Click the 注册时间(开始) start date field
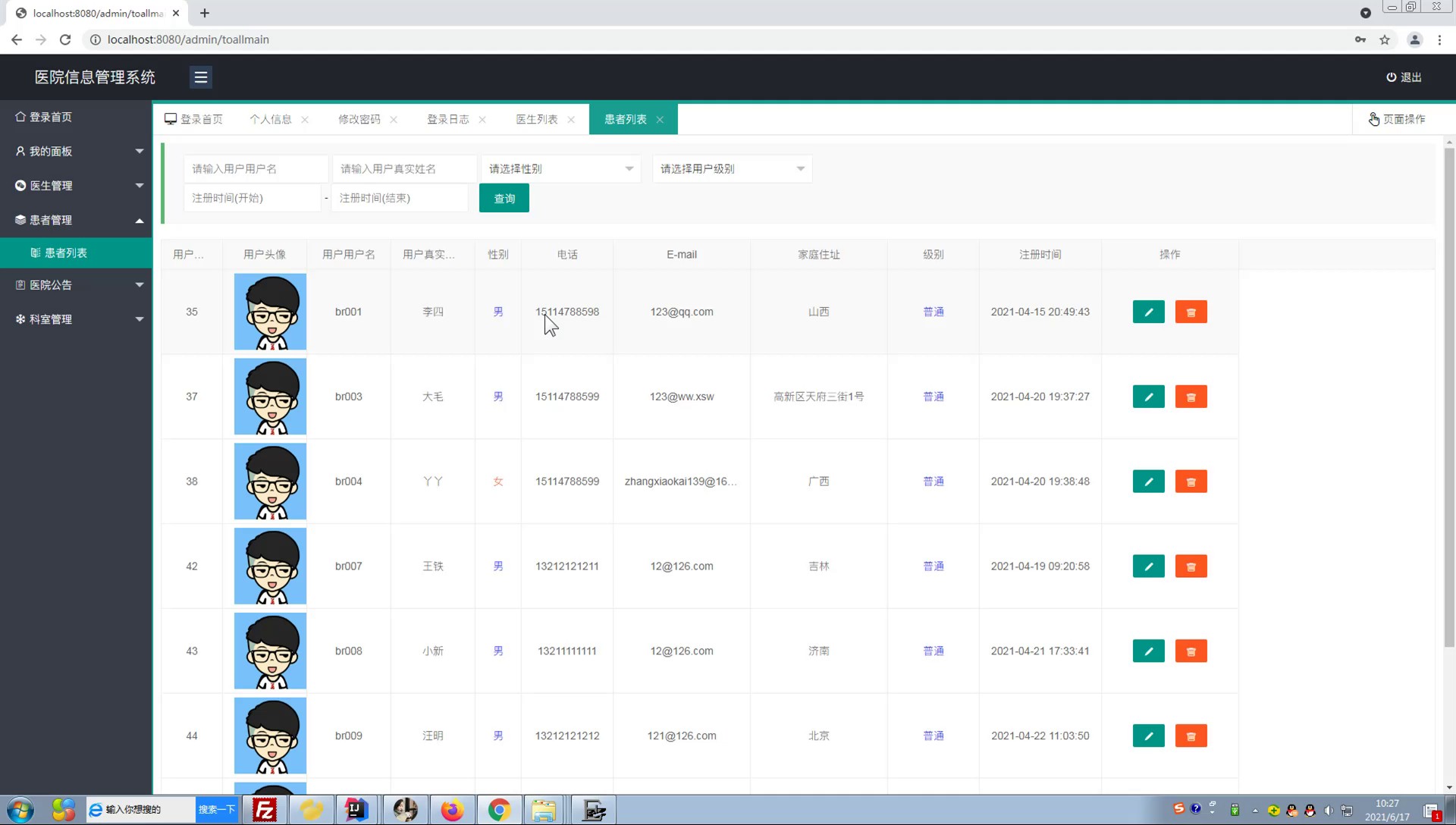The width and height of the screenshot is (1456, 825). tap(253, 198)
